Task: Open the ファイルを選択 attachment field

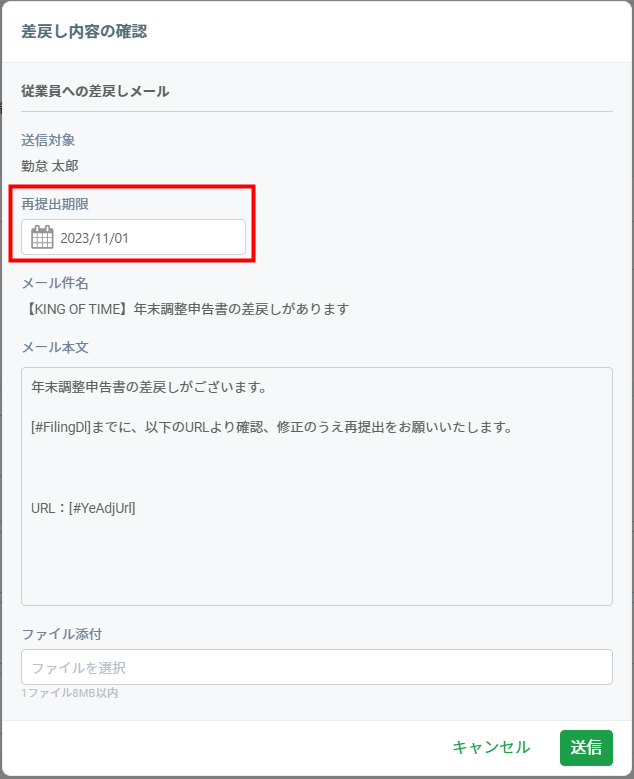Action: pyautogui.click(x=317, y=667)
